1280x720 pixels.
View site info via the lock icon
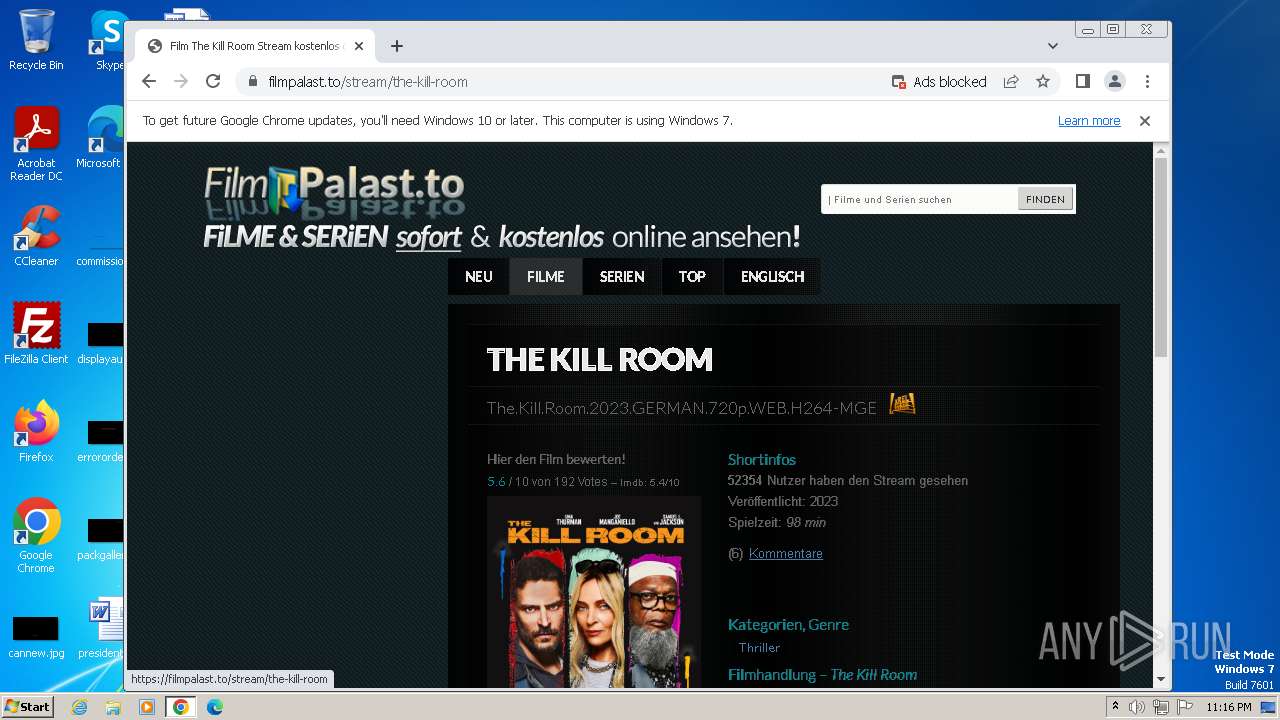(253, 82)
